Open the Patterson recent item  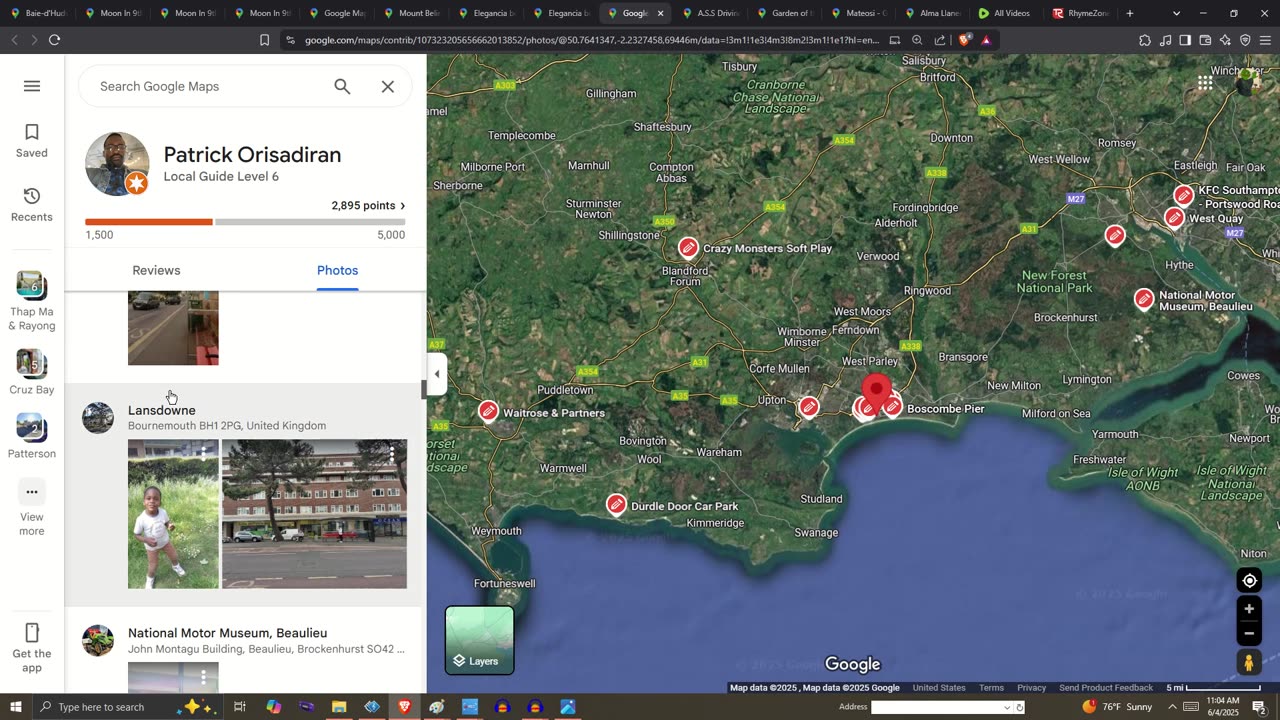point(32,437)
